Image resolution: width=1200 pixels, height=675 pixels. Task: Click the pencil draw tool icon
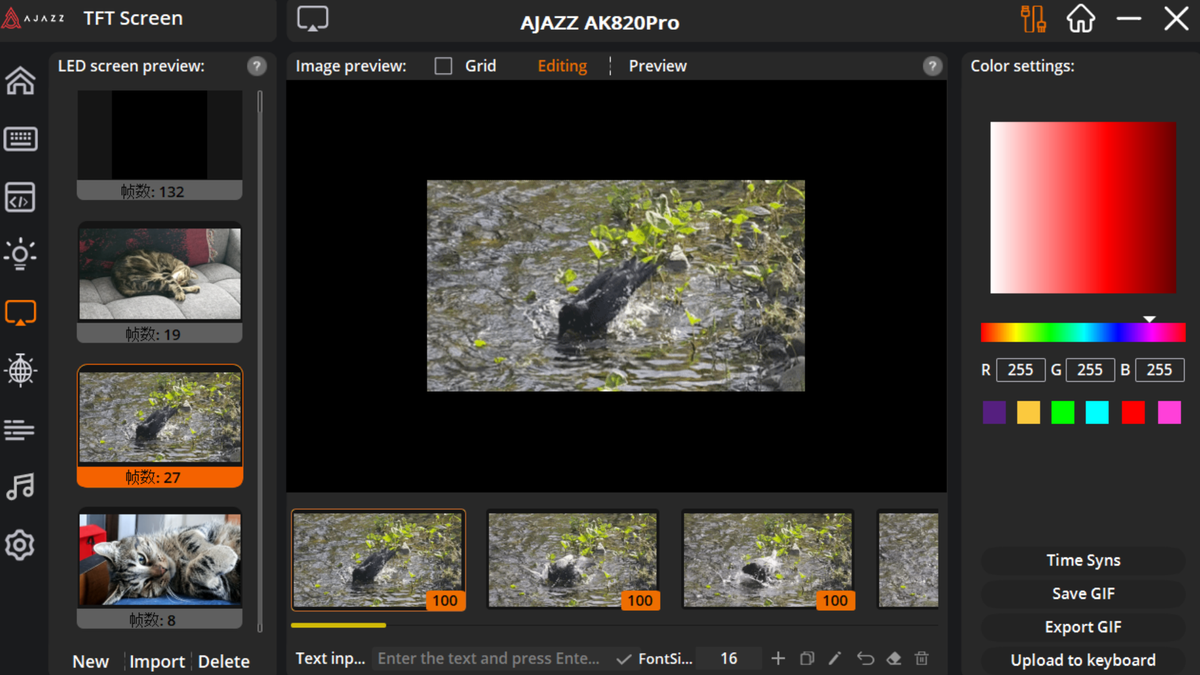[835, 658]
